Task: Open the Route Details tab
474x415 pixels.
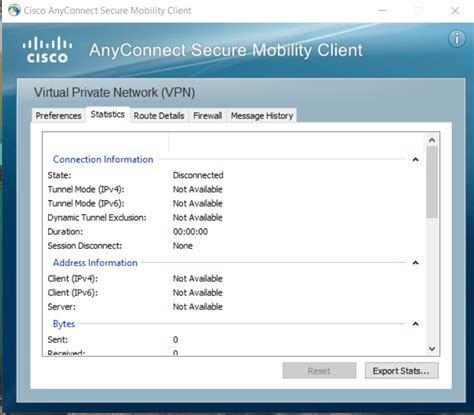Action: (x=159, y=115)
